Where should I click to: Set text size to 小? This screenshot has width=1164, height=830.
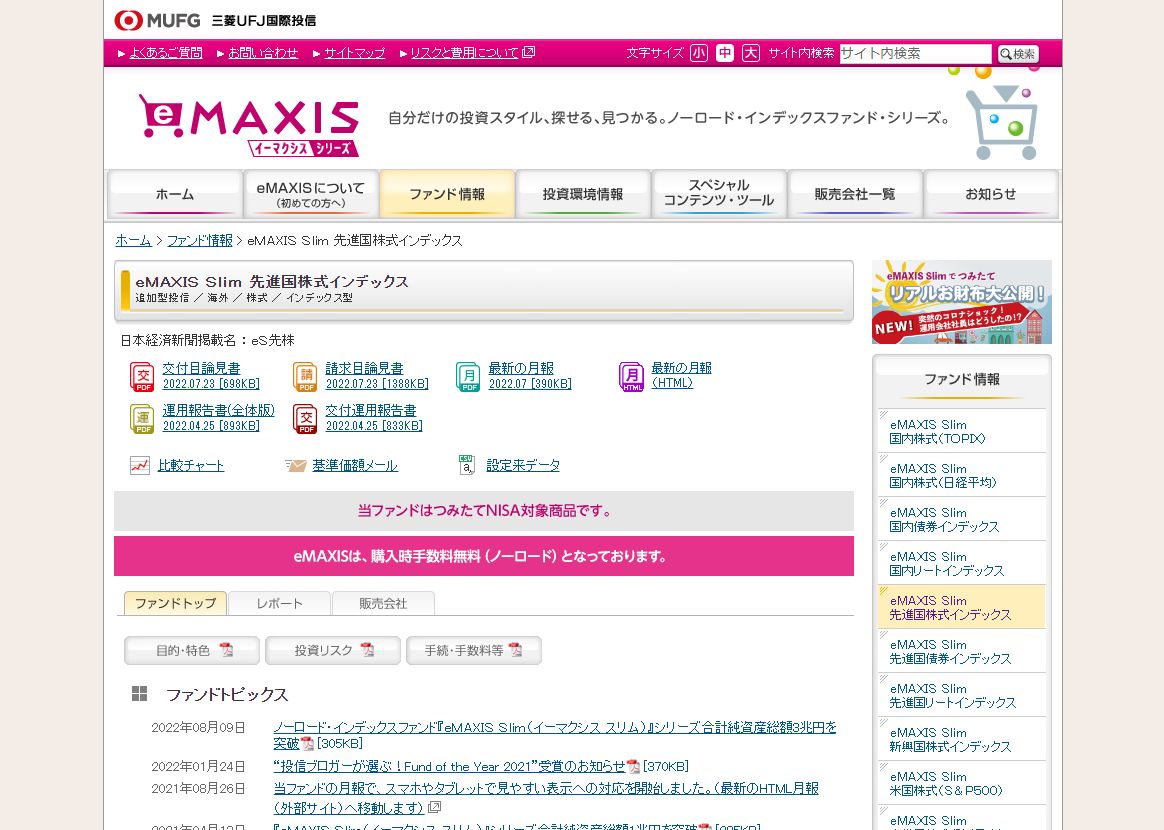tap(699, 53)
